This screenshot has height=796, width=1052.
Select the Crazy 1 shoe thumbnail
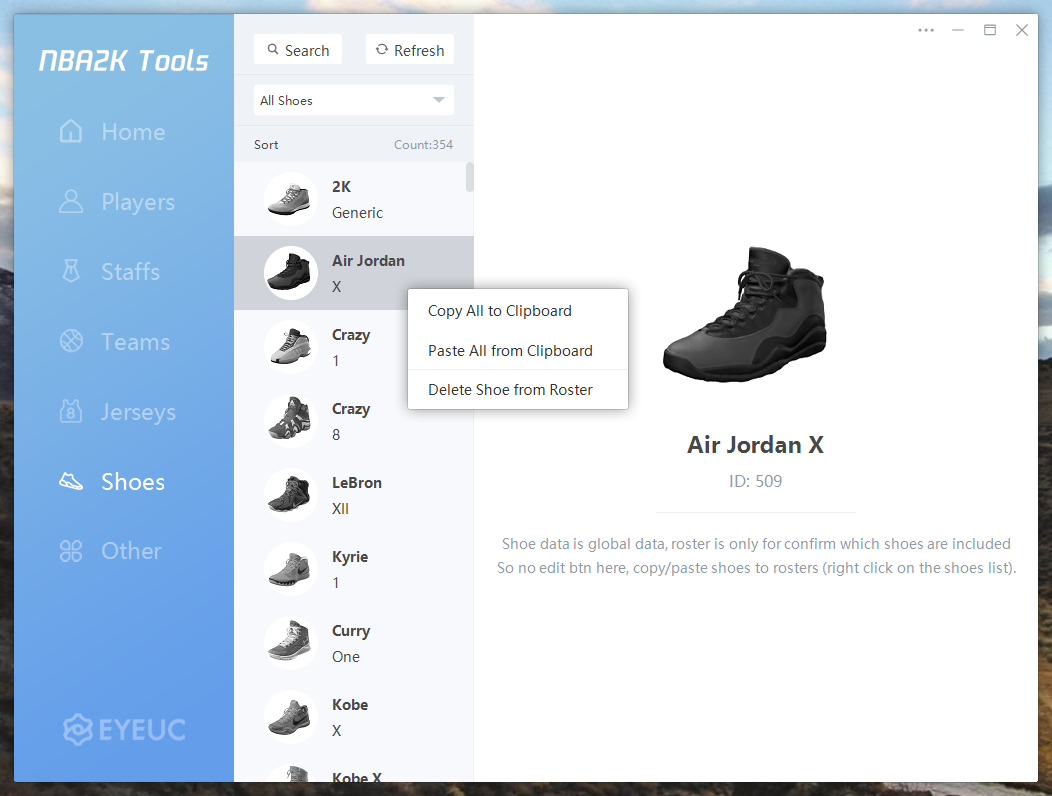click(291, 346)
